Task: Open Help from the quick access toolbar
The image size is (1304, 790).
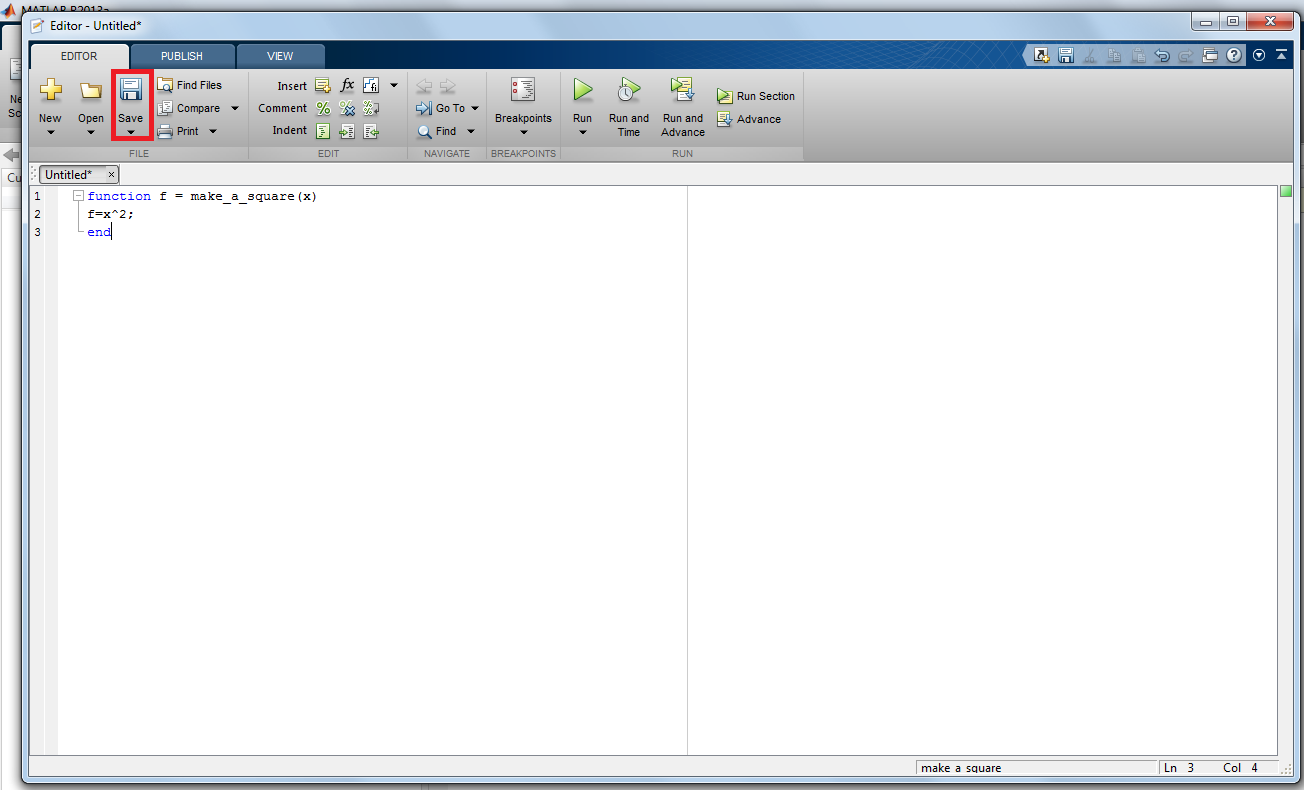Action: click(x=1234, y=55)
